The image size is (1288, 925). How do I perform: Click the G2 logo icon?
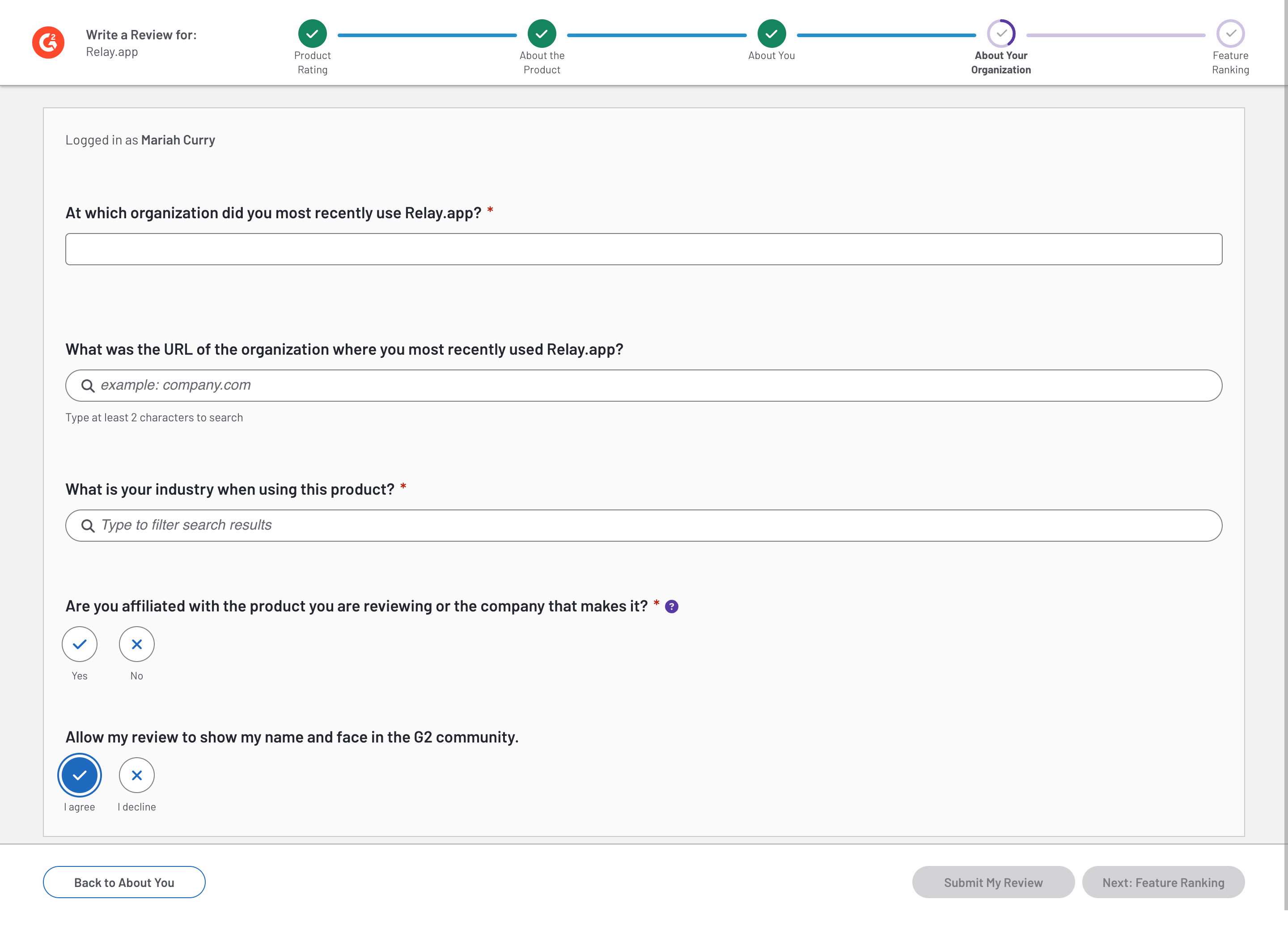[x=48, y=42]
